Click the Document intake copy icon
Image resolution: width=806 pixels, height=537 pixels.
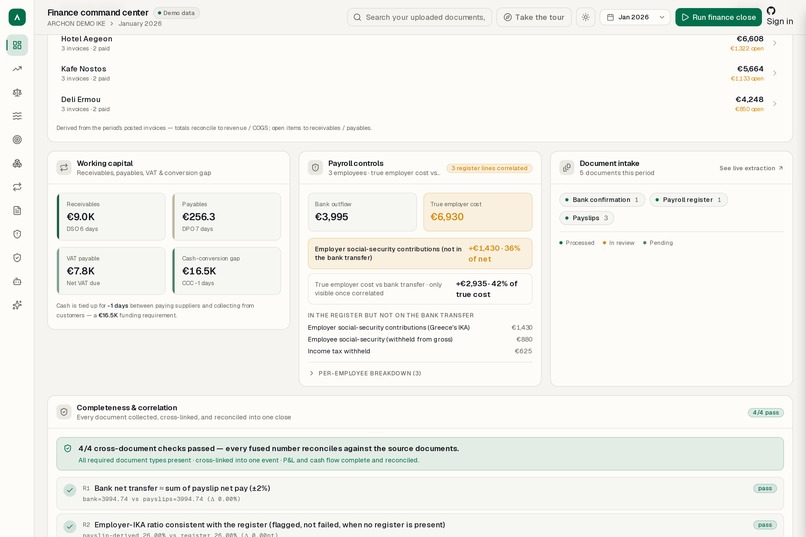tap(566, 168)
